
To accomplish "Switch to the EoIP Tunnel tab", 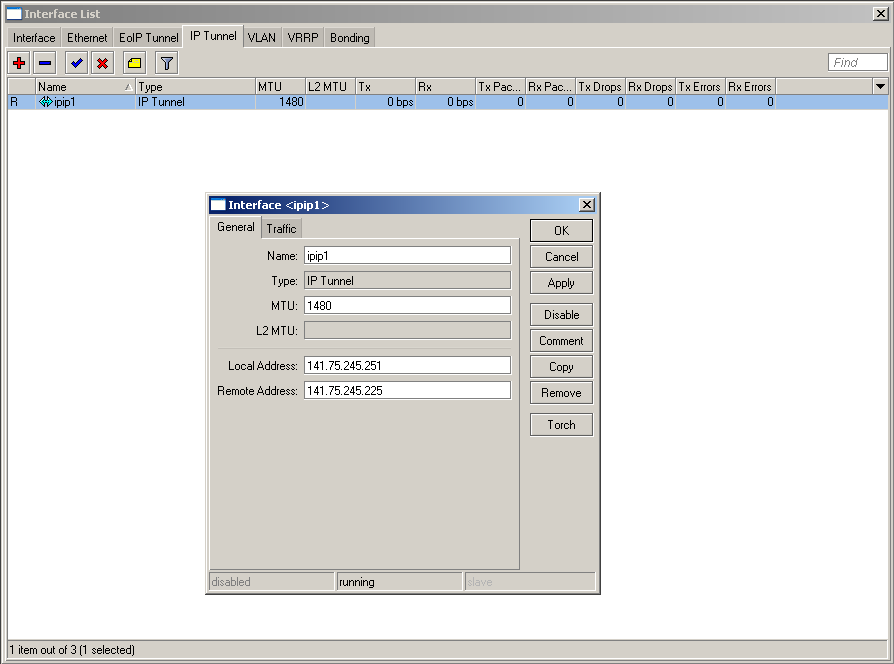I will (x=149, y=38).
